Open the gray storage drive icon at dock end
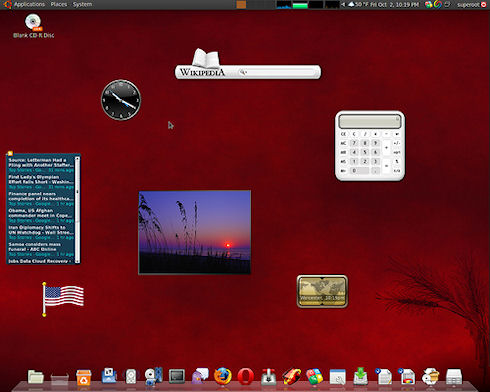Viewport: 490px width, 392px height. point(454,377)
